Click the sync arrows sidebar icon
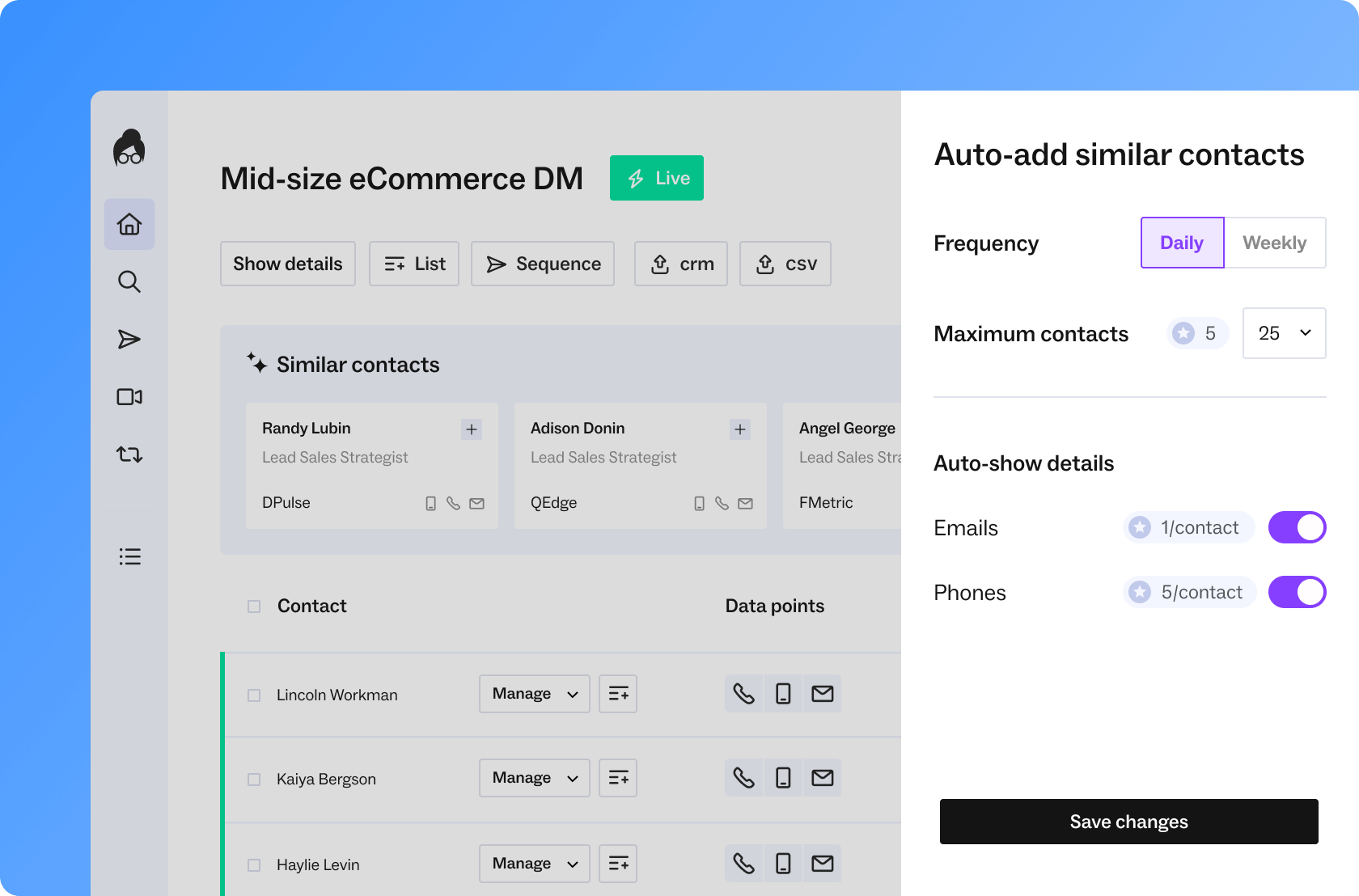Screen dimensions: 1359x896 129,454
